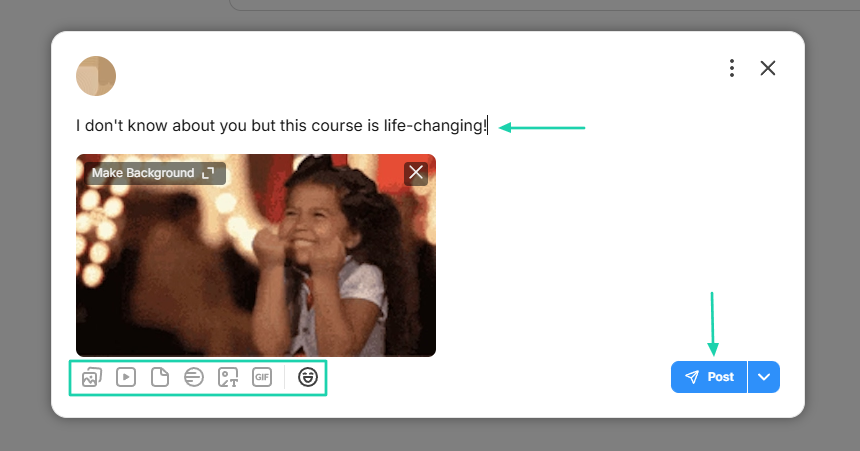Click the attached GIF preview

256,256
